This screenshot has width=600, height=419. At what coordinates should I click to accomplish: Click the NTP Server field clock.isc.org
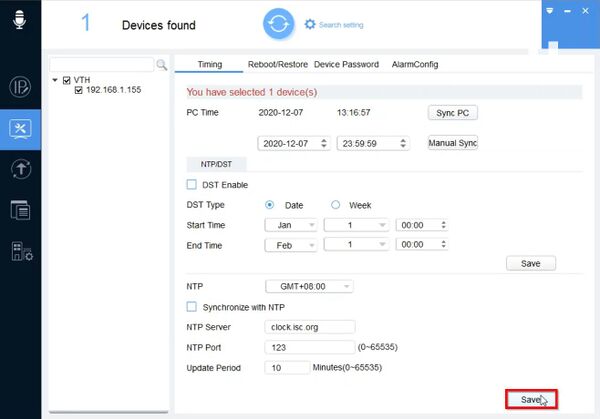[x=310, y=327]
